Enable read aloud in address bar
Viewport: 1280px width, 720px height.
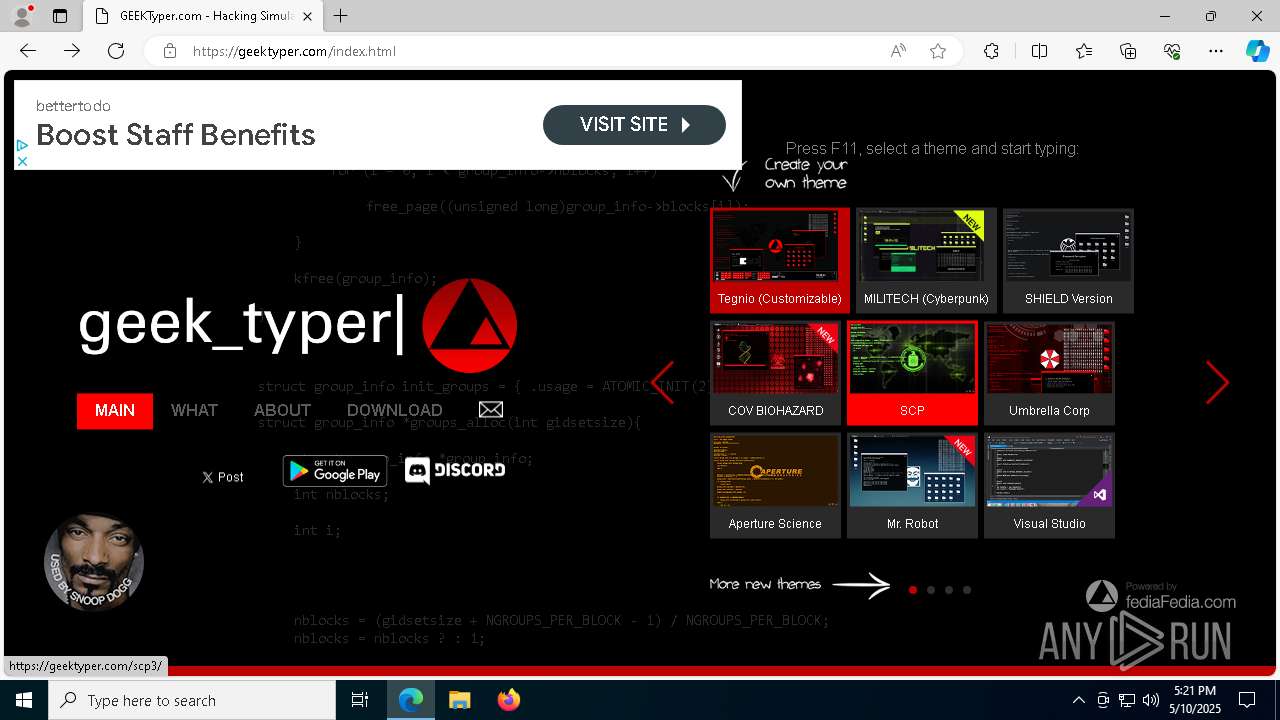point(898,51)
